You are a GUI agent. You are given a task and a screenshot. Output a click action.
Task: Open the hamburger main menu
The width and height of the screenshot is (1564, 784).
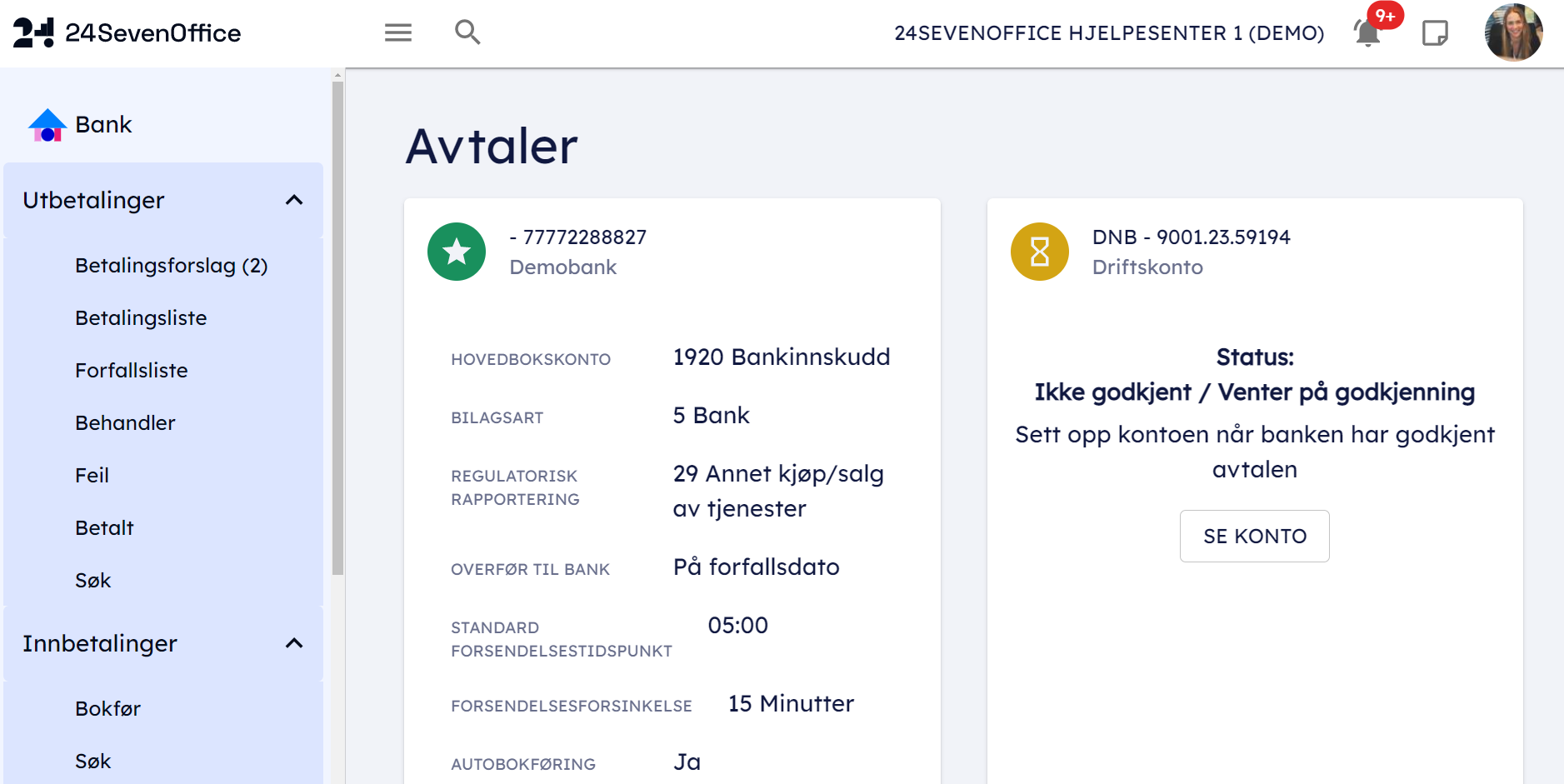[x=397, y=32]
